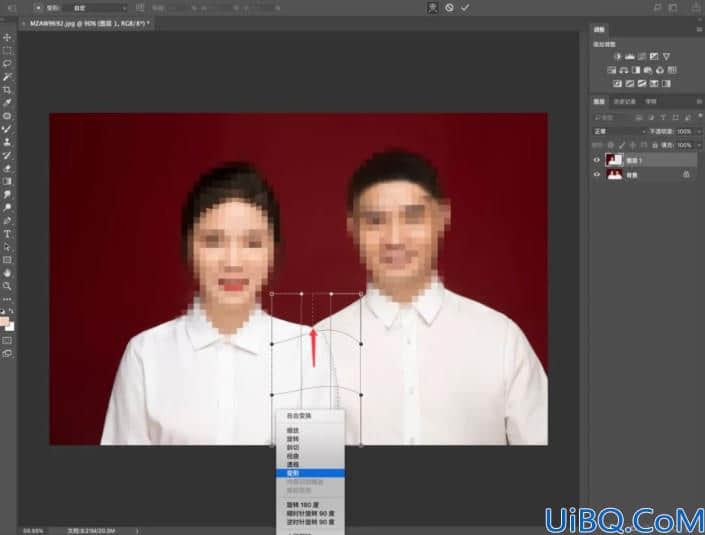The height and width of the screenshot is (535, 705).
Task: Open the Layers panel flyout menu
Action: [x=699, y=102]
